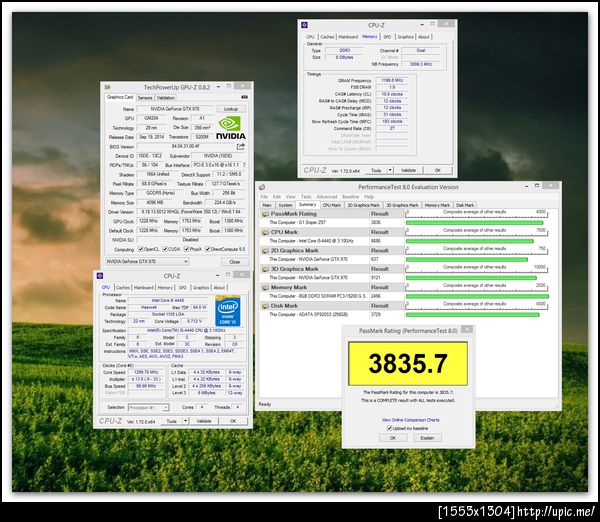Click the Bus Interface question mark icon
The width and height of the screenshot is (600, 522).
tap(244, 165)
